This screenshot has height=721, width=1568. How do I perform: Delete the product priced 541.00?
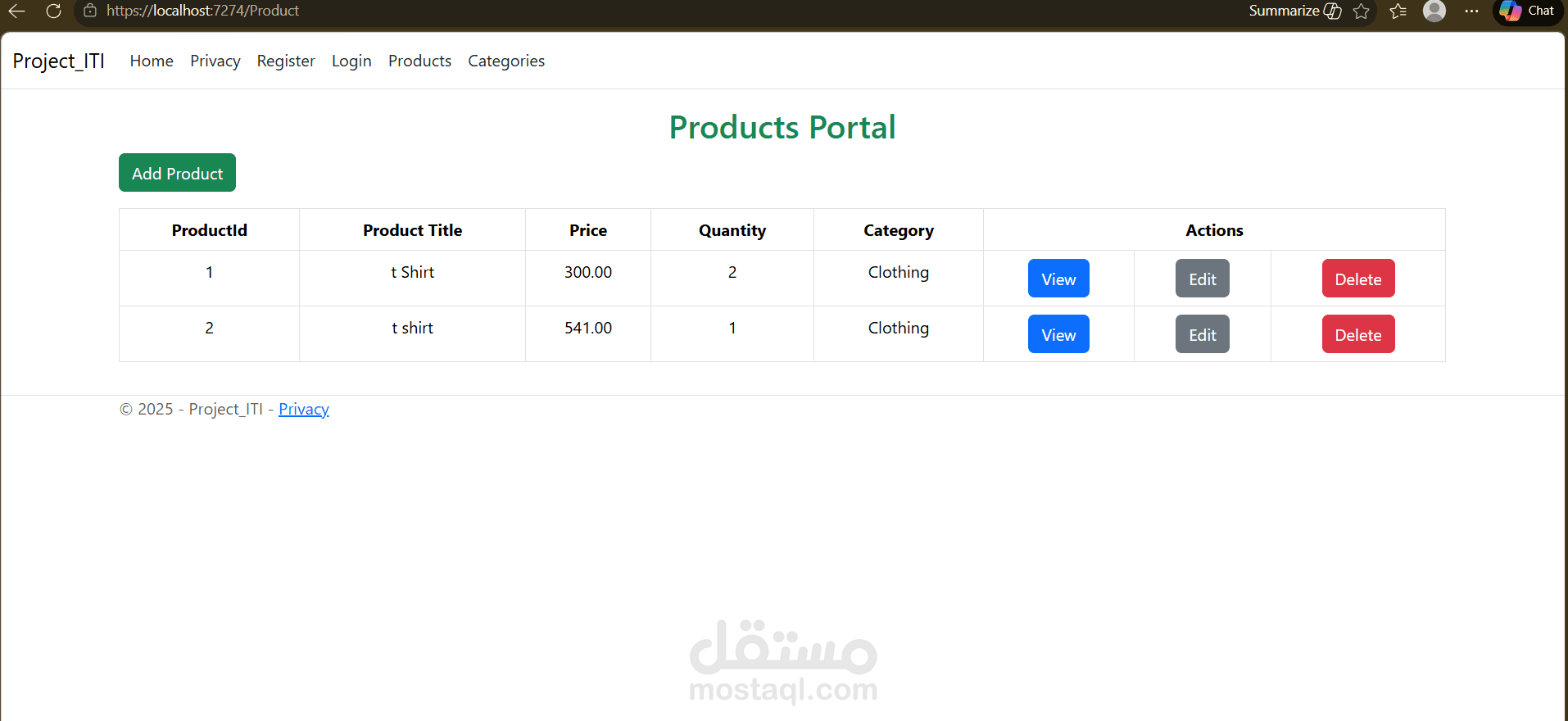(1358, 334)
